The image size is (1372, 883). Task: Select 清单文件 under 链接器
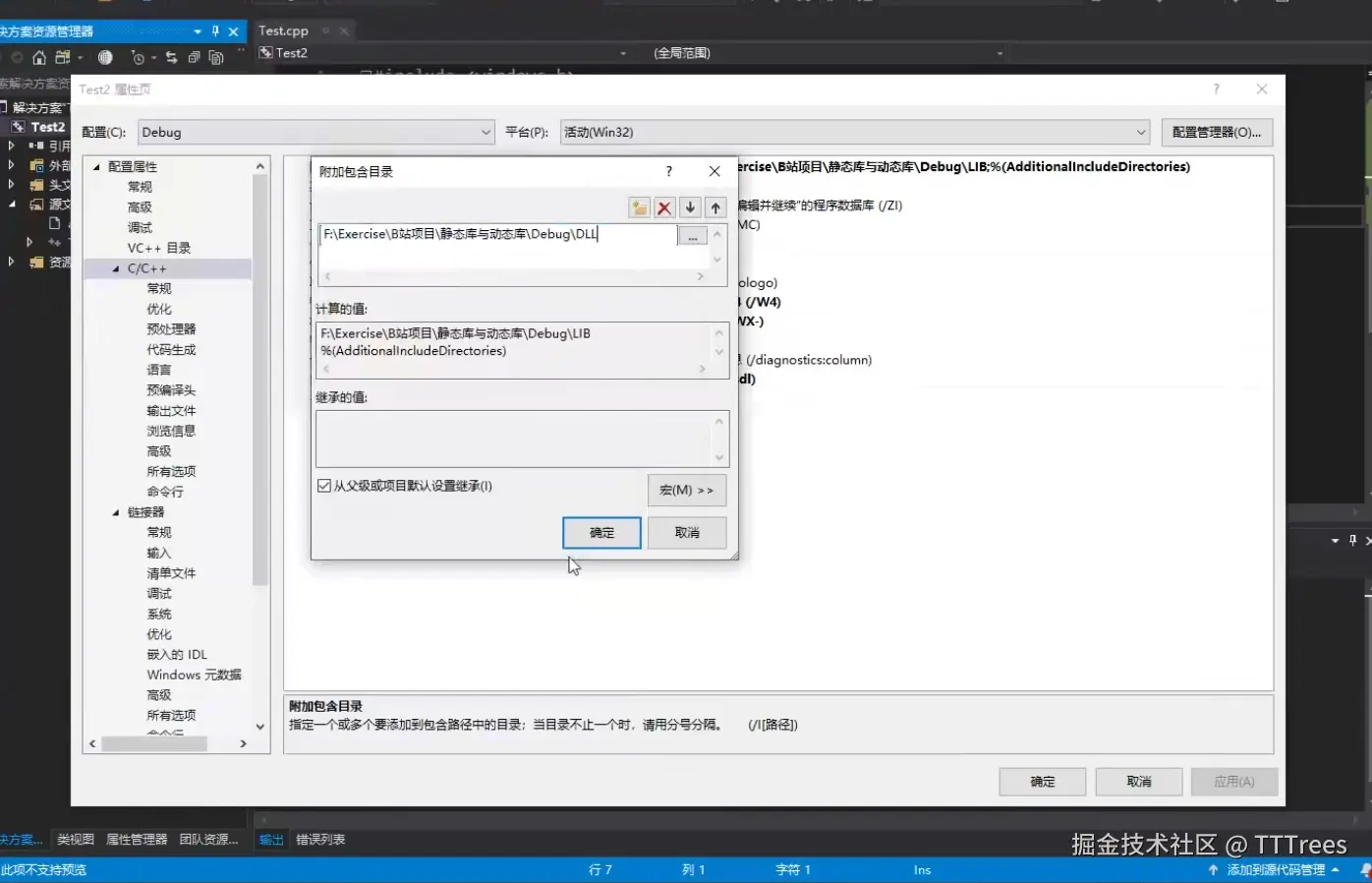coord(171,573)
